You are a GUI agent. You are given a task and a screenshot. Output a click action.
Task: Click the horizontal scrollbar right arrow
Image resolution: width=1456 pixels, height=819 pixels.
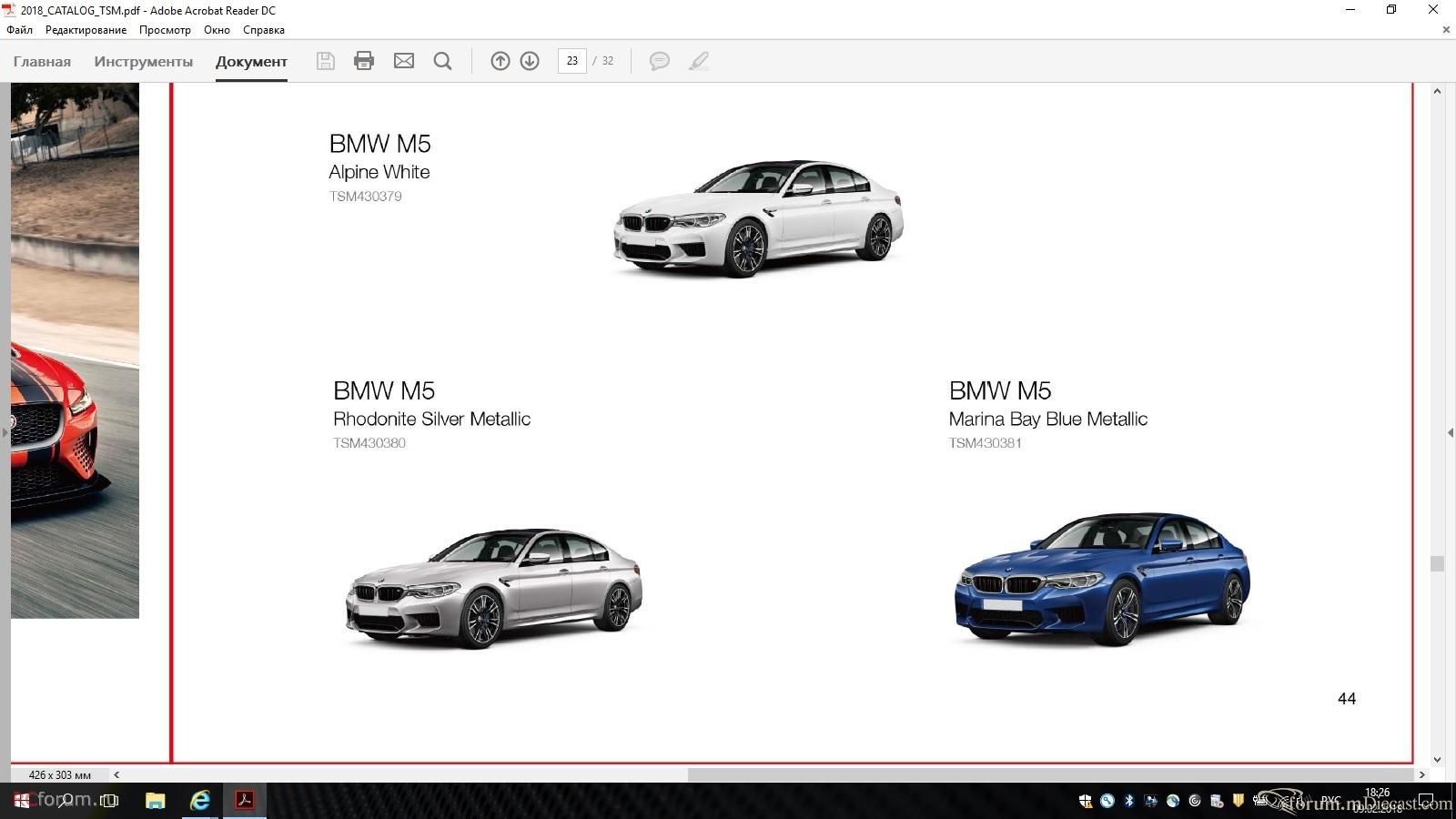tap(1421, 775)
